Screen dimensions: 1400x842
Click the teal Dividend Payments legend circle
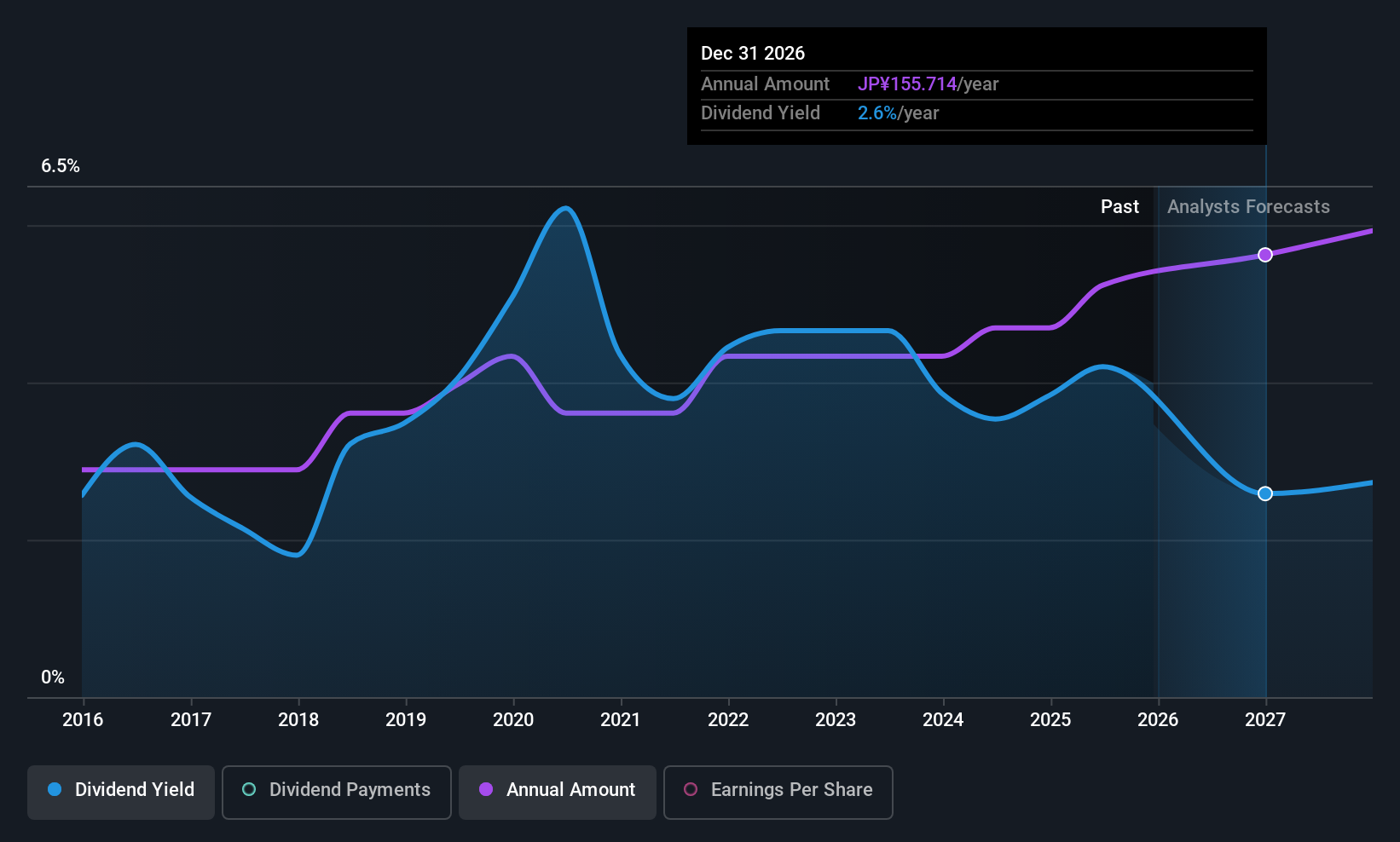click(x=249, y=789)
